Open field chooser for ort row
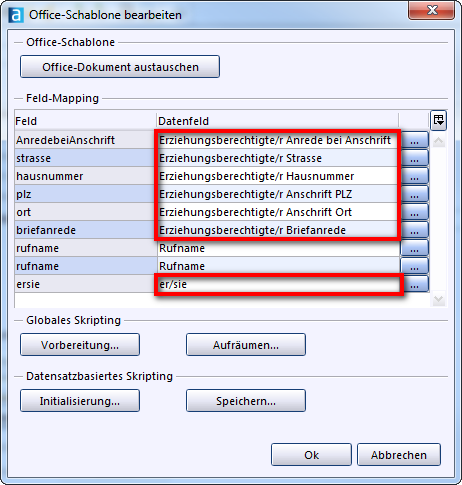 (x=414, y=212)
